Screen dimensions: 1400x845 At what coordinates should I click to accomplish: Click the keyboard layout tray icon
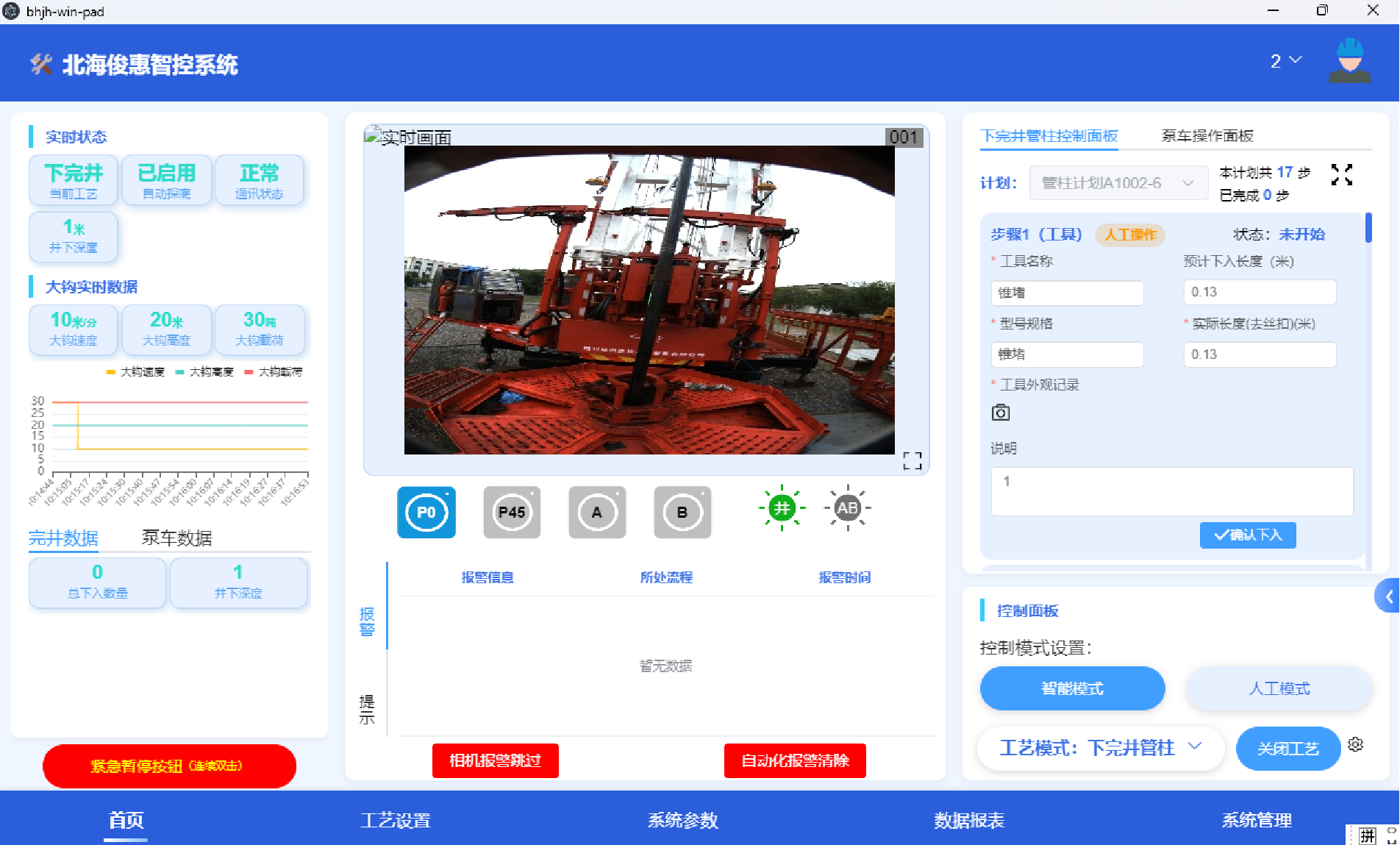(x=1368, y=835)
